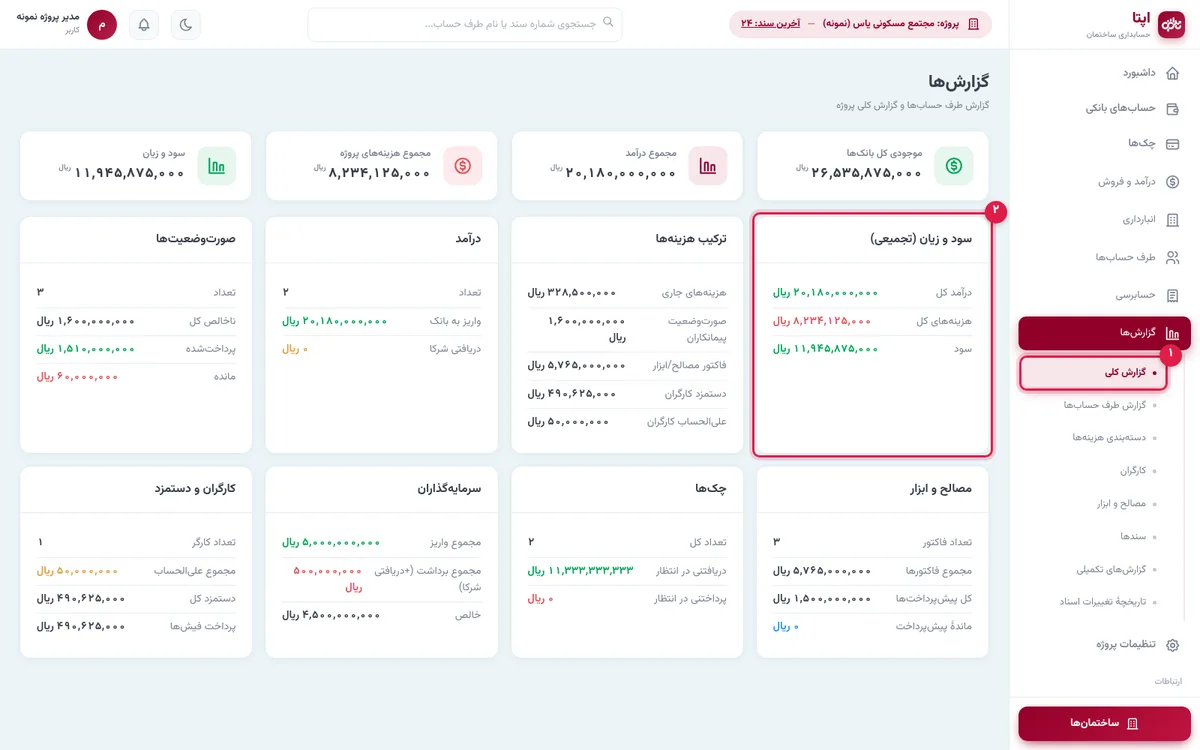The image size is (1200, 750).
Task: Open the تنظیمات پروژه sidebar menu
Action: point(1105,645)
